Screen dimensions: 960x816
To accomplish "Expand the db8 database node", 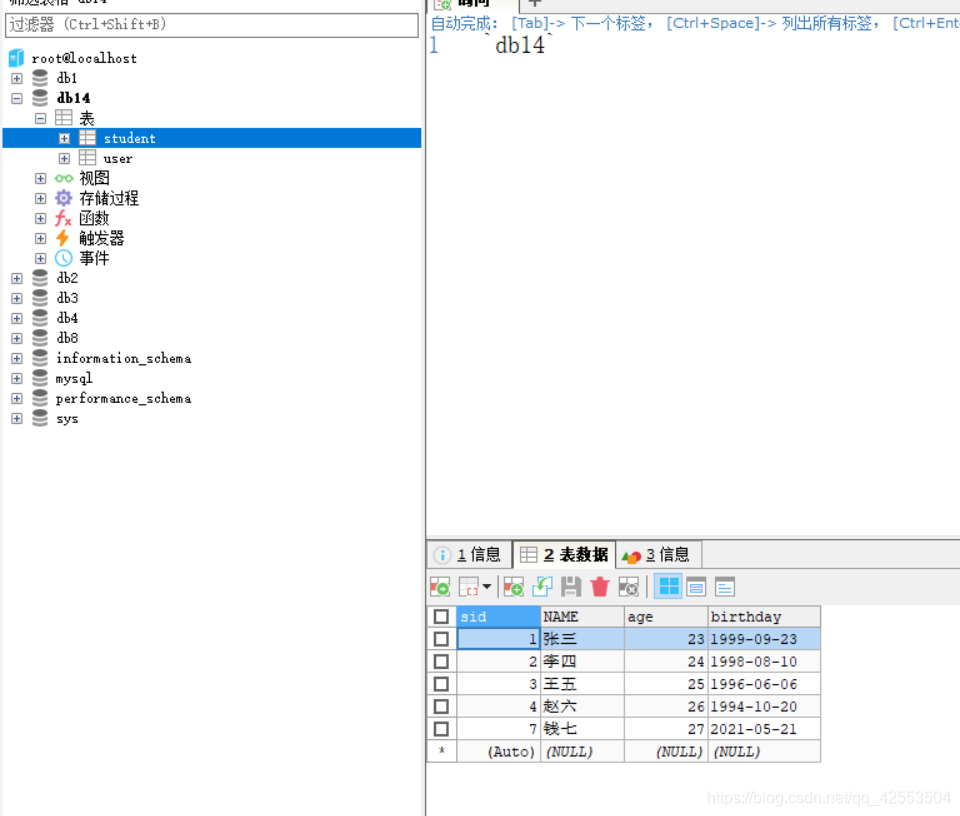I will (17, 339).
